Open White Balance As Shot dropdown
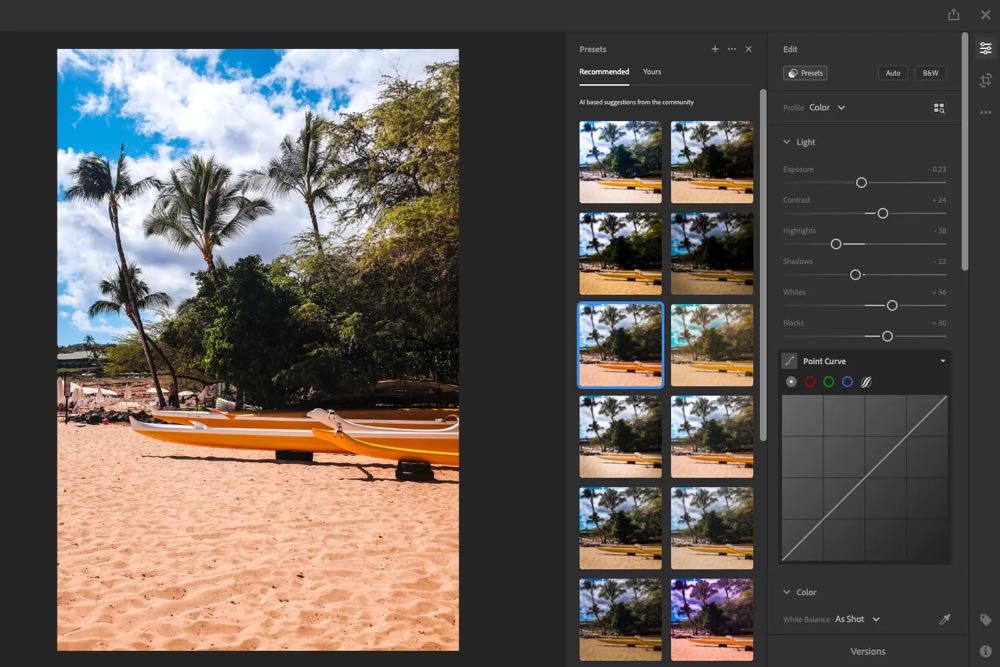Image resolution: width=1000 pixels, height=667 pixels. click(x=857, y=620)
